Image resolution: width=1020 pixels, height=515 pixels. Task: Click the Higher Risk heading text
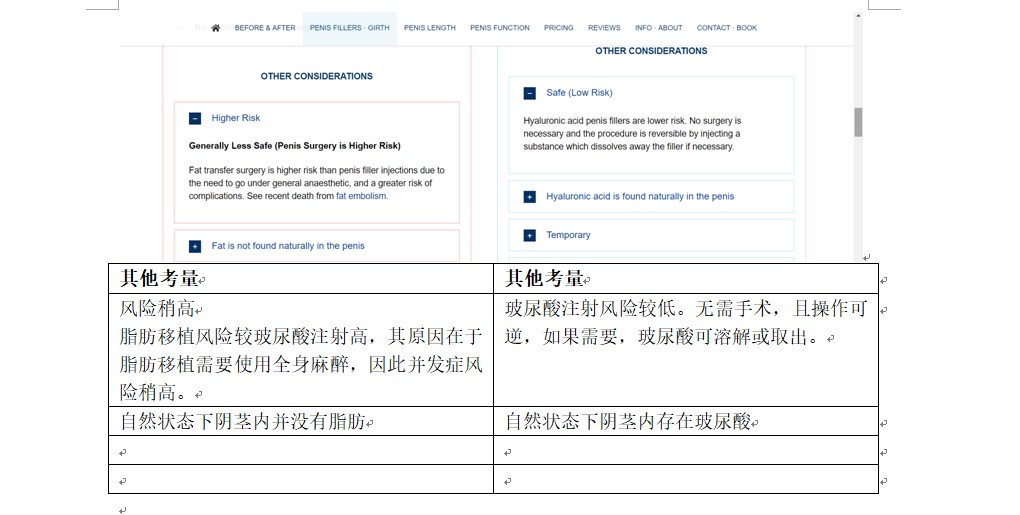click(235, 118)
